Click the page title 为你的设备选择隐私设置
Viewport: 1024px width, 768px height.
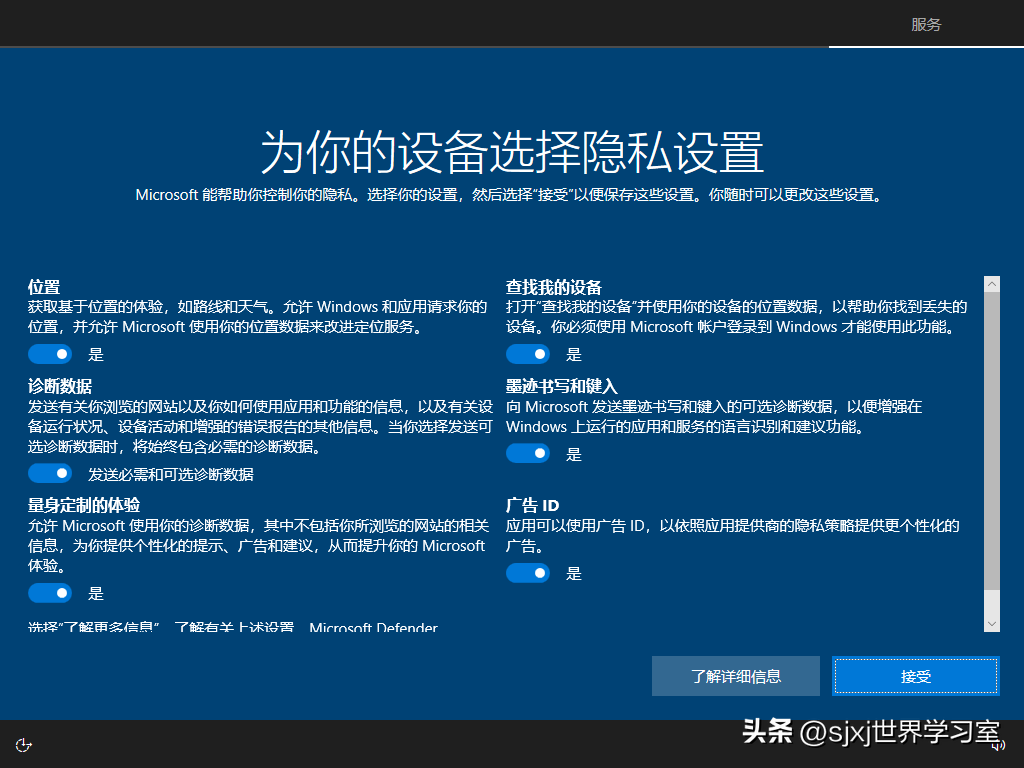[x=512, y=152]
